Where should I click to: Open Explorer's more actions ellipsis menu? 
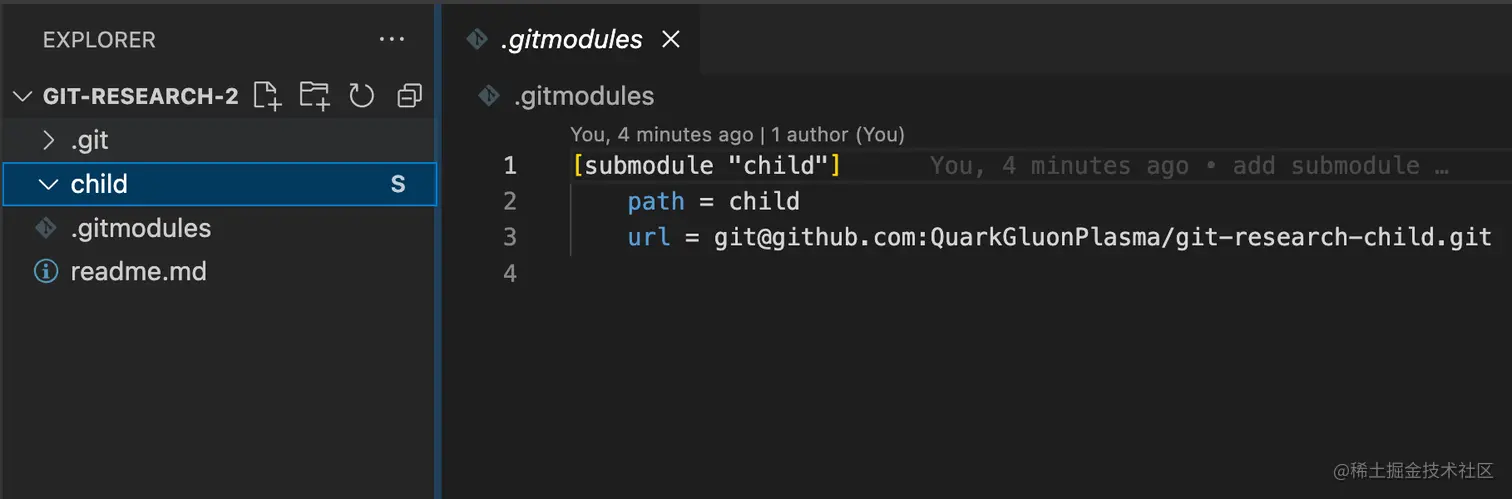pyautogui.click(x=392, y=40)
